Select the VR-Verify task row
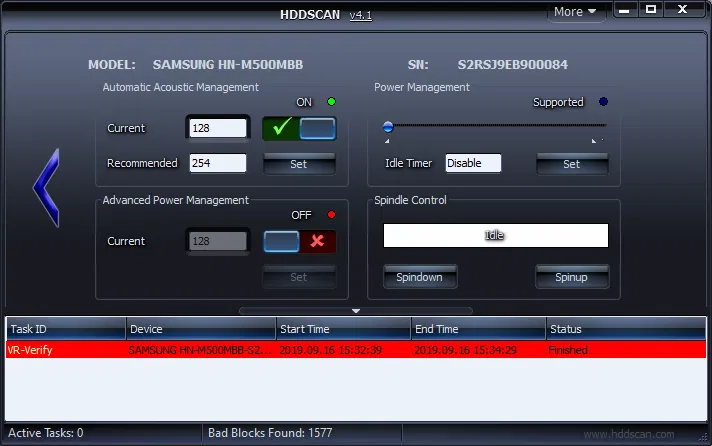This screenshot has height=446, width=712. (356, 350)
